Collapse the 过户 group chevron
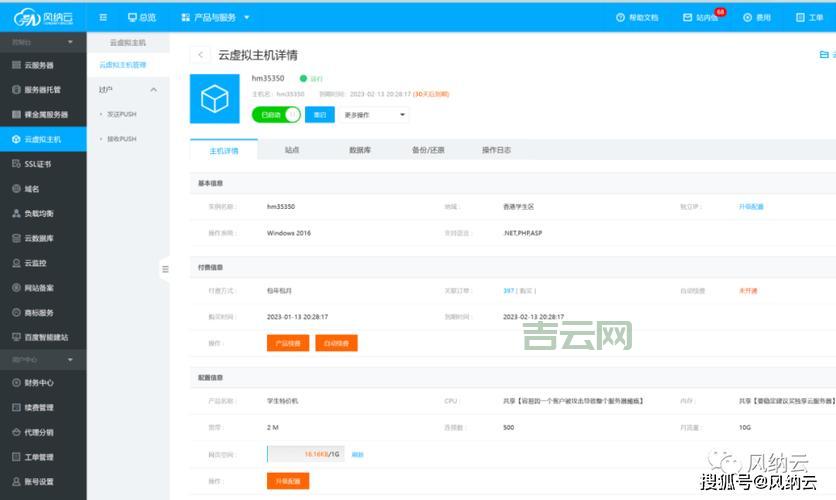The width and height of the screenshot is (836, 500). (154, 90)
